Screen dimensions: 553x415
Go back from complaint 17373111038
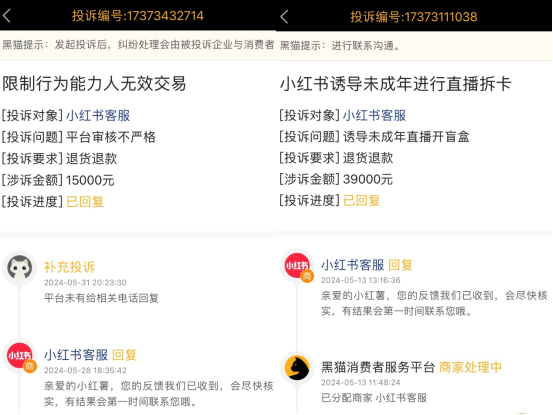coord(284,17)
